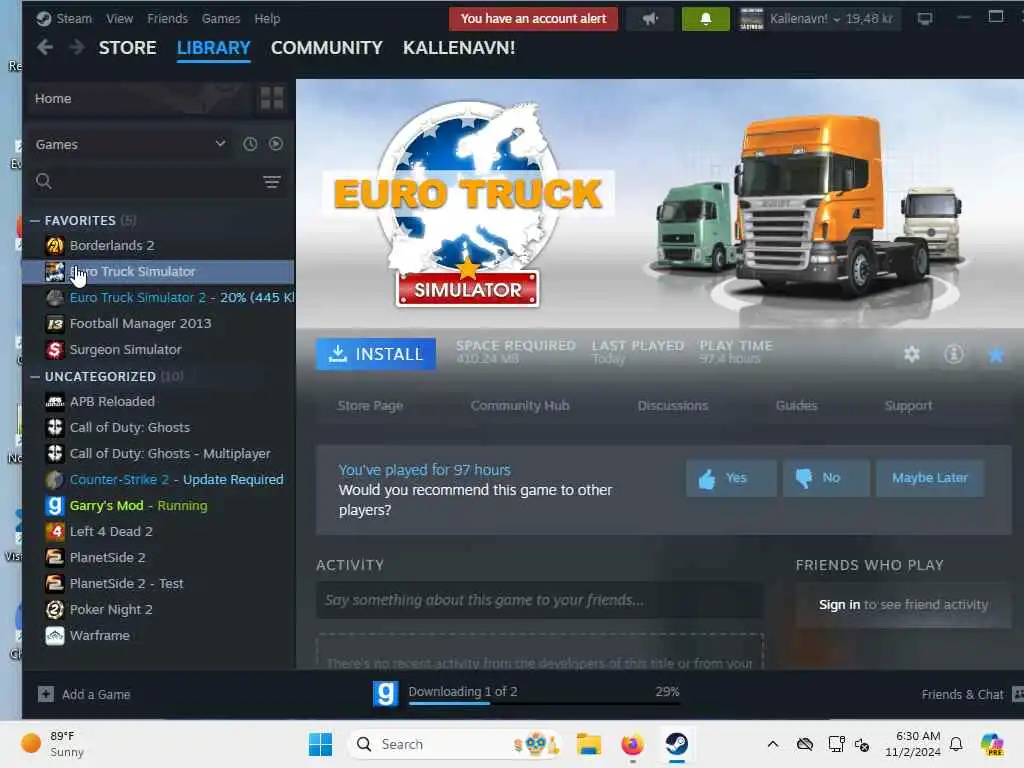The image size is (1024, 768).
Task: Click Surgeon Simulator icon
Action: (55, 350)
